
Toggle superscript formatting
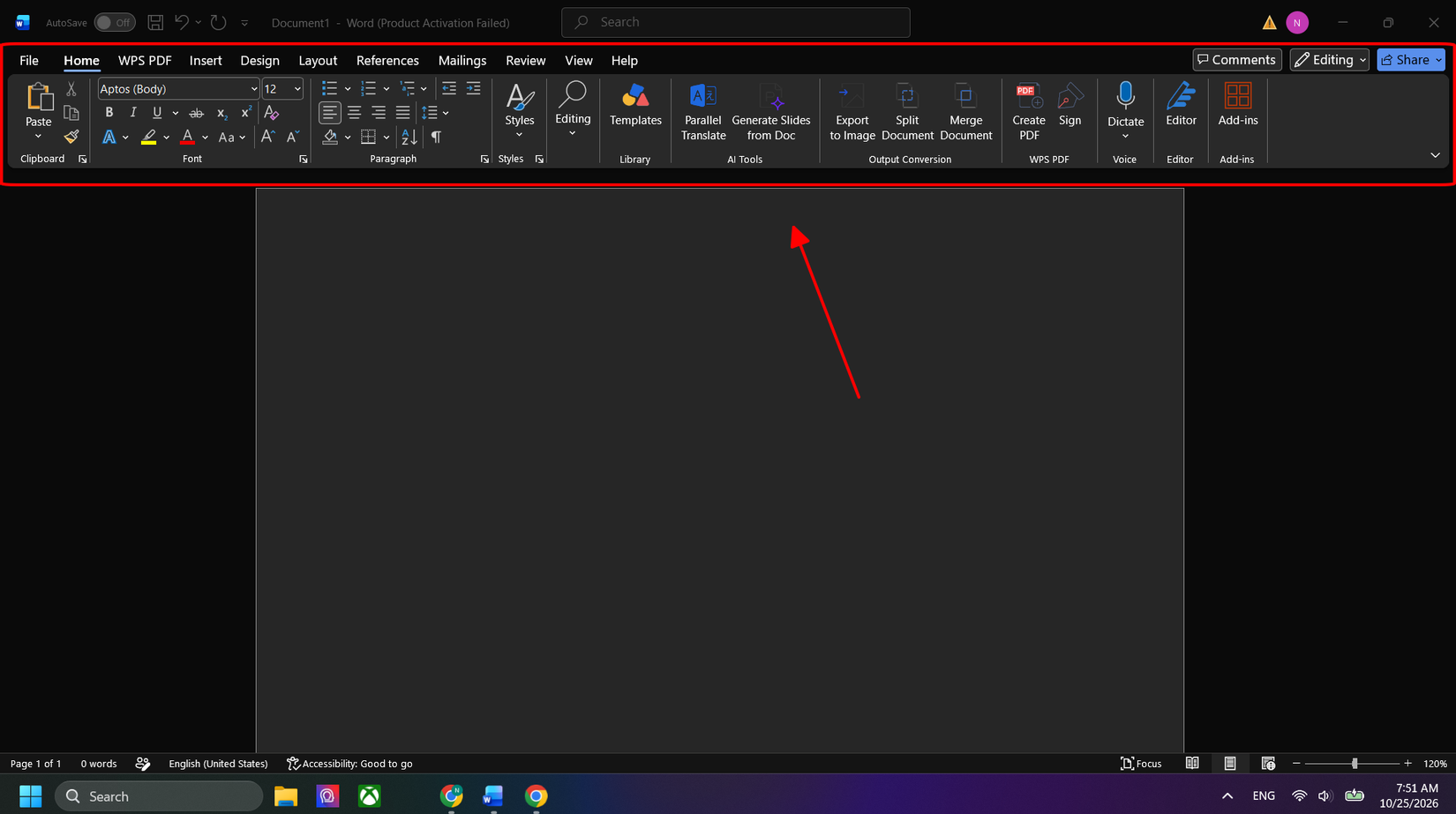coord(246,113)
